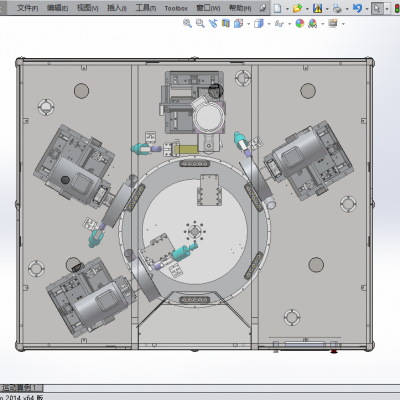Click the Hide/Show Items glasses icon
Screen dimensions: 400x400
pos(279,23)
